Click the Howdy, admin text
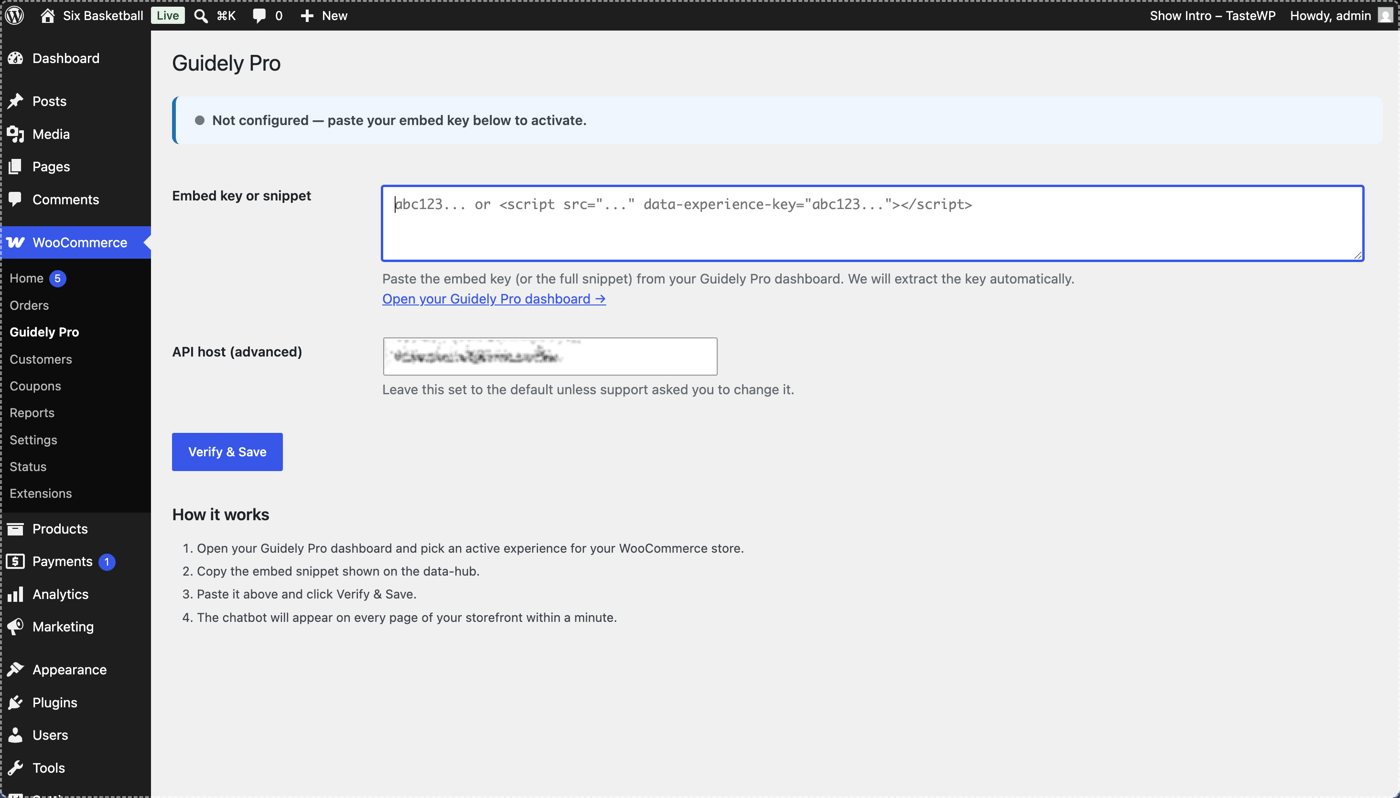Viewport: 1400px width, 798px height. pos(1330,15)
